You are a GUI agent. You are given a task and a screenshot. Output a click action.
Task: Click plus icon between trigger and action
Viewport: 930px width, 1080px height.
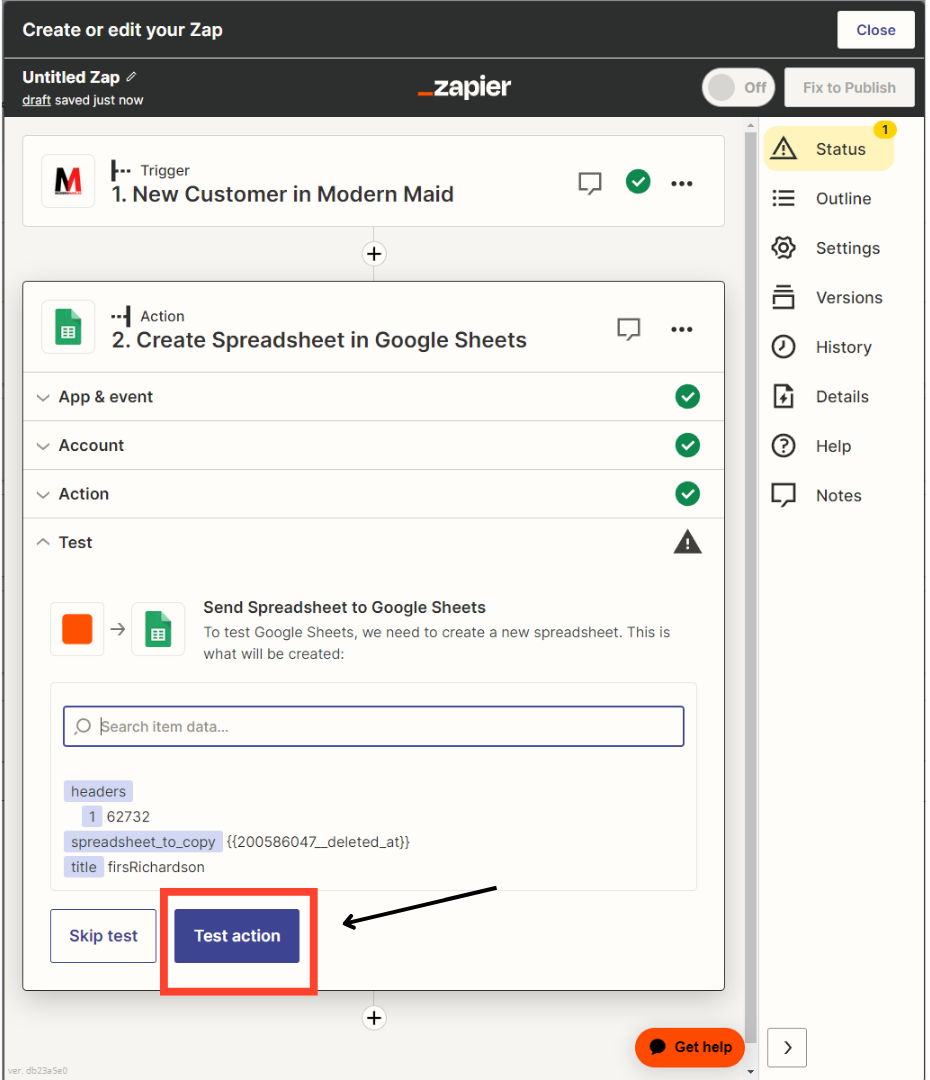point(374,254)
